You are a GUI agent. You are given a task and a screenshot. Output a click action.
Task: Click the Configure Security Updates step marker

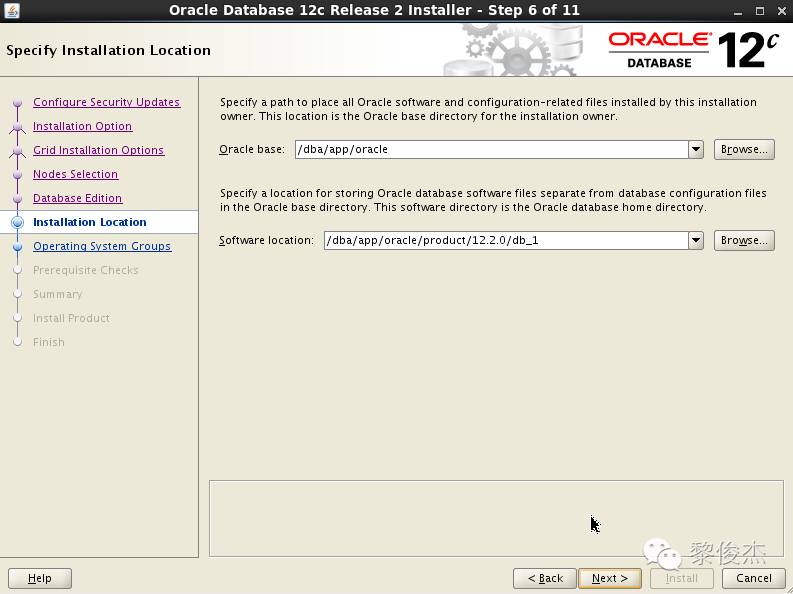point(18,102)
